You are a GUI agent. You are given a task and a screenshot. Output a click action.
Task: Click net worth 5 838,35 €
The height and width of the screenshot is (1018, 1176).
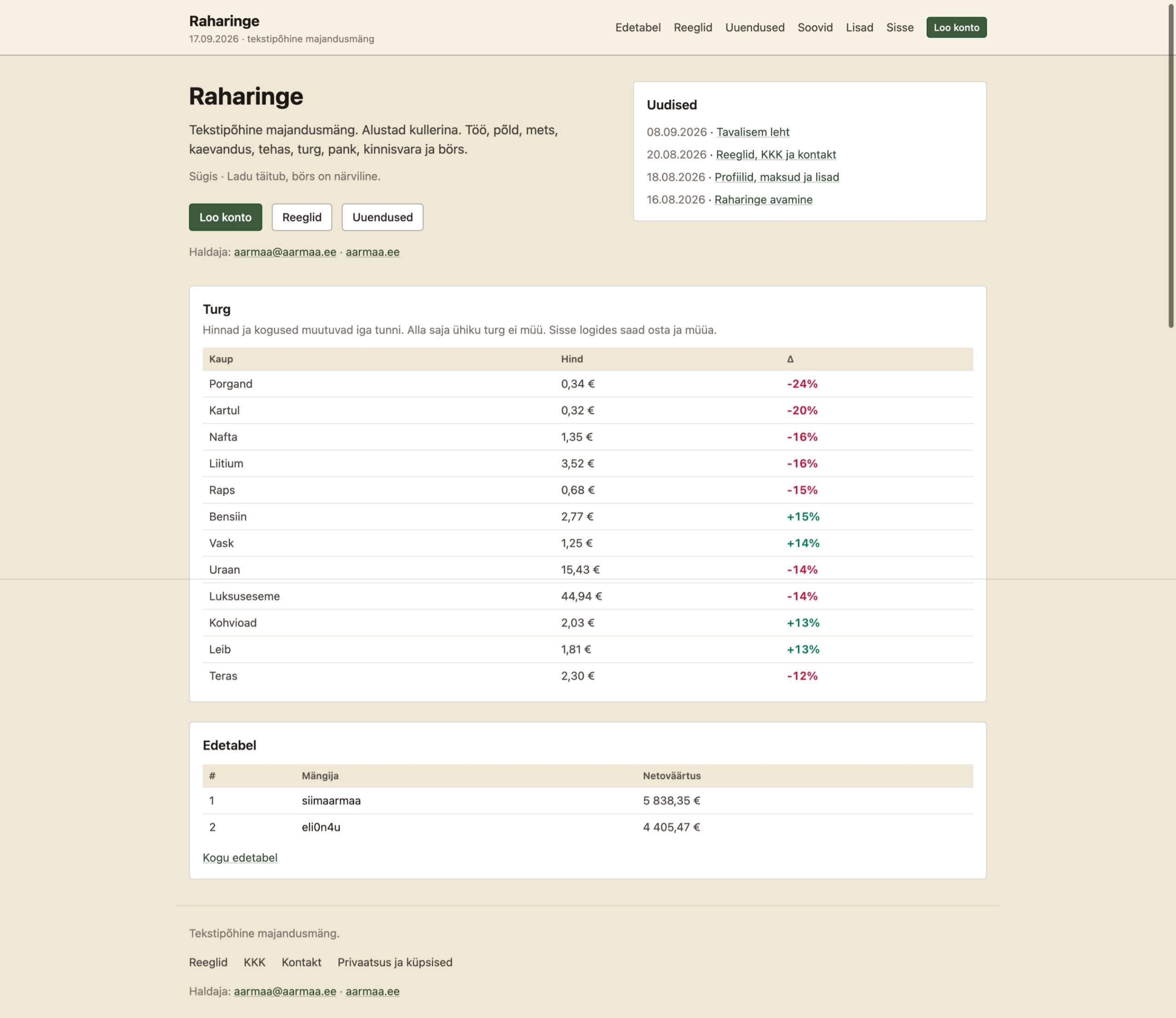pyautogui.click(x=672, y=801)
